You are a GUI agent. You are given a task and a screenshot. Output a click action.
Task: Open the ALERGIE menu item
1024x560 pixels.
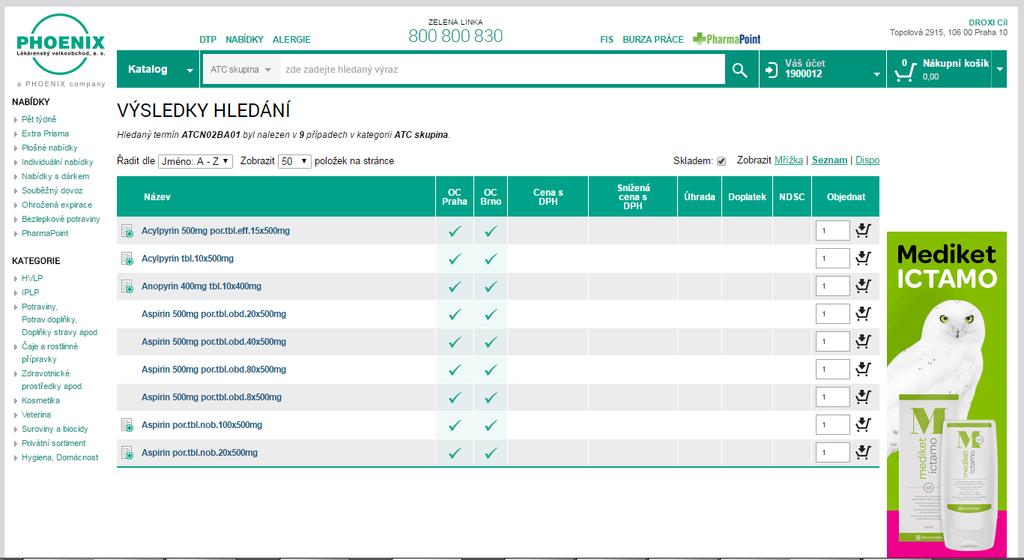291,39
